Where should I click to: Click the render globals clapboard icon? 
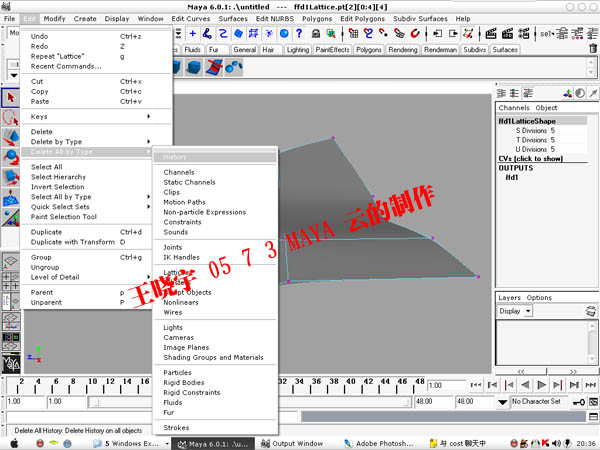(x=524, y=34)
